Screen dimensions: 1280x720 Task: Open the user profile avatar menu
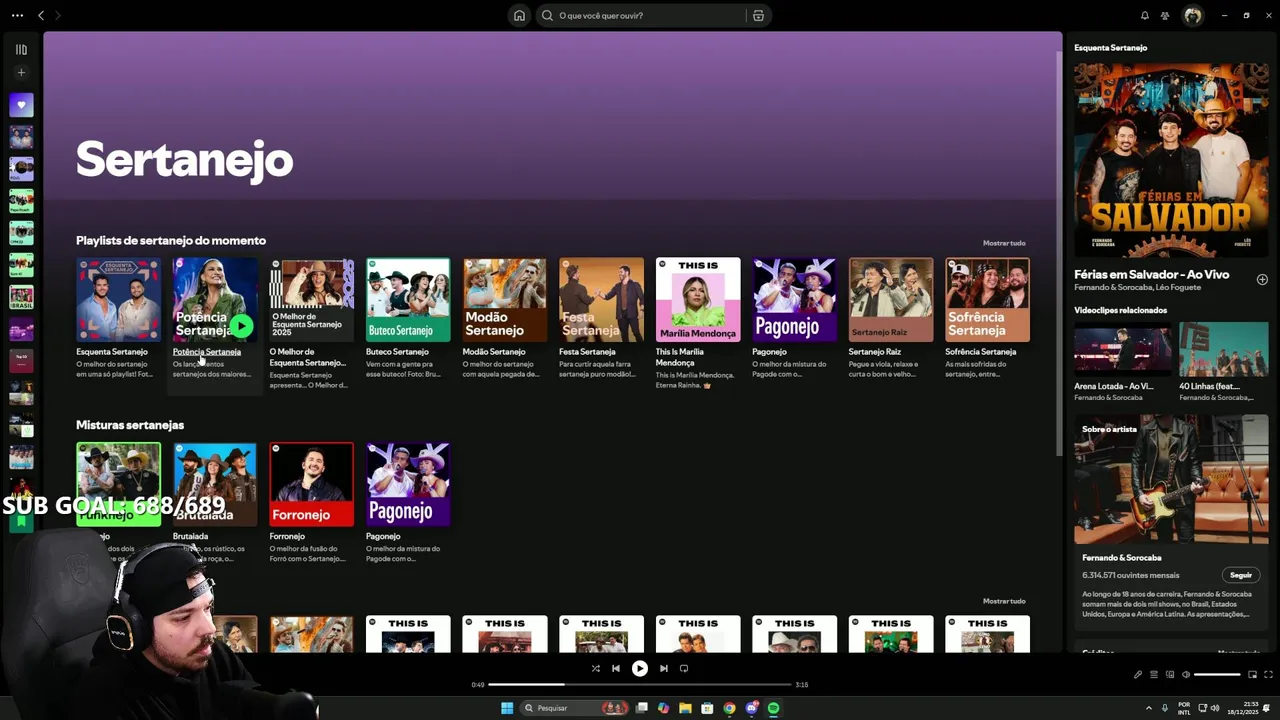[x=1192, y=15]
